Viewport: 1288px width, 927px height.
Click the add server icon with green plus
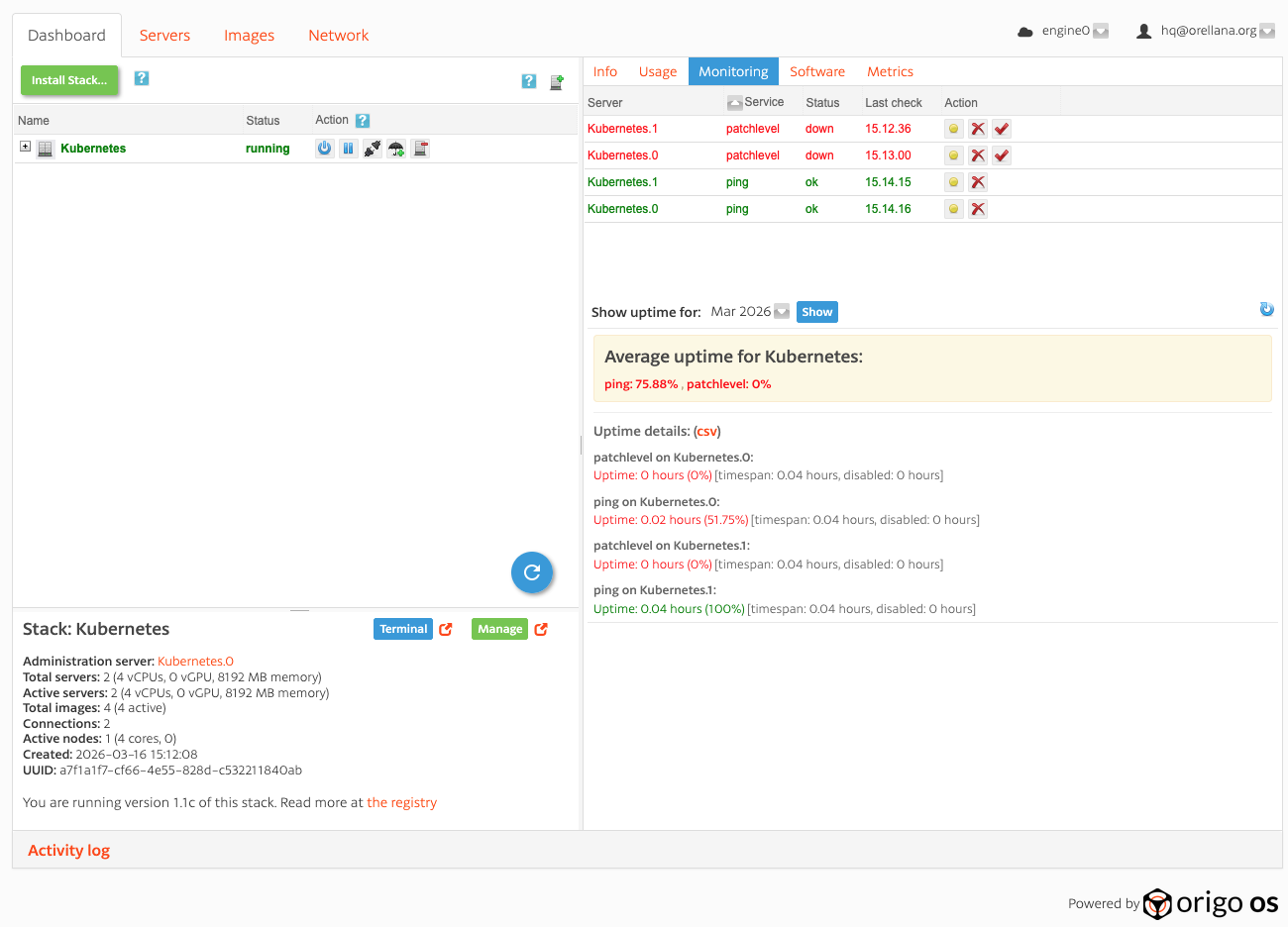[557, 81]
